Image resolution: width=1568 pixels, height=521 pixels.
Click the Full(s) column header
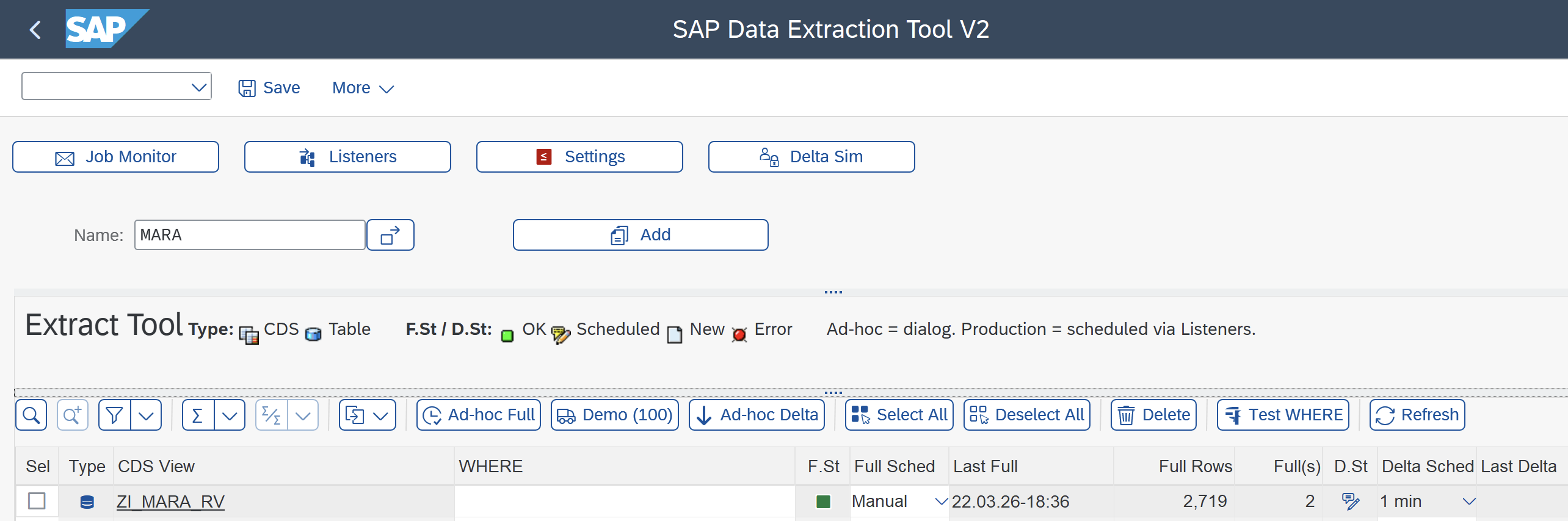1279,466
